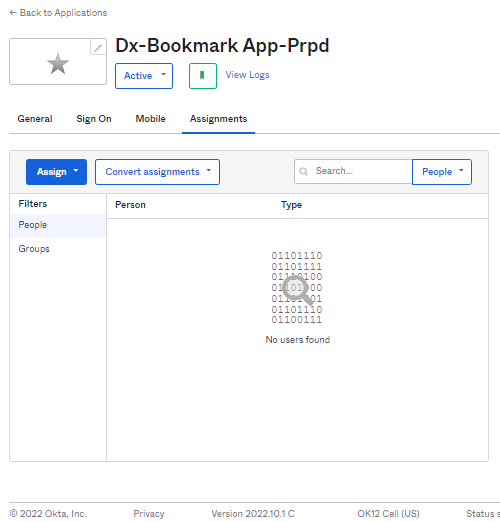Screen dimensions: 500x522
Task: Filter assignments by Groups
Action: [34, 249]
